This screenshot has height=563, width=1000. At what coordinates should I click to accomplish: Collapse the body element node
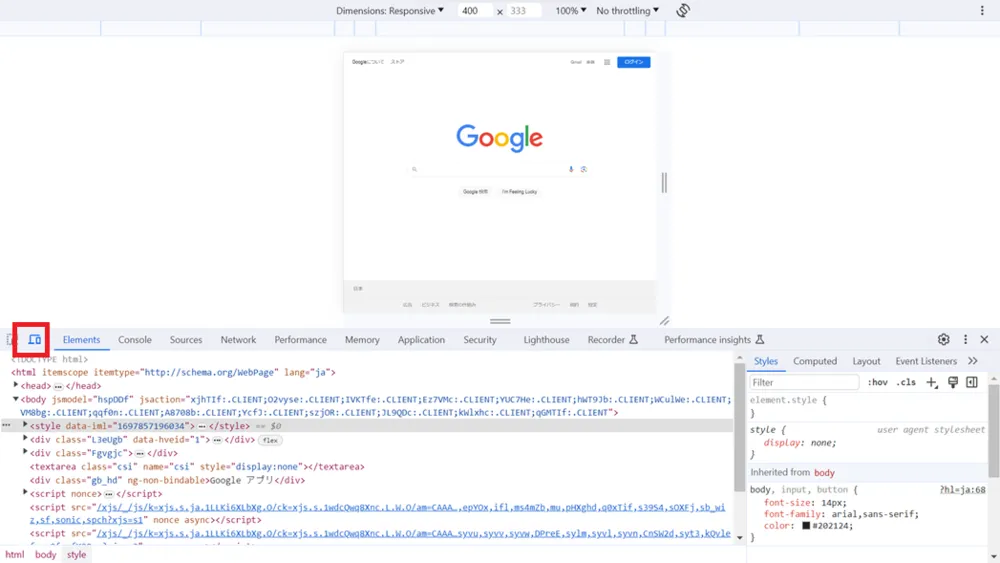16,399
